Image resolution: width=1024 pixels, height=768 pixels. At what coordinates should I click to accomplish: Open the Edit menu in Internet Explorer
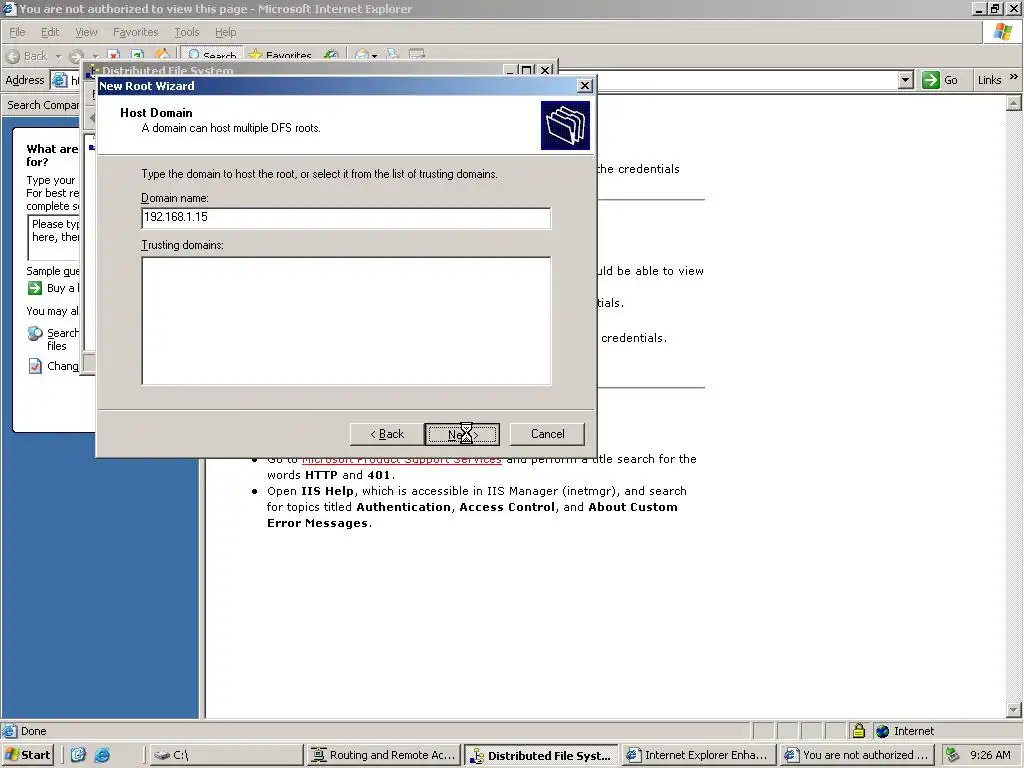point(50,32)
